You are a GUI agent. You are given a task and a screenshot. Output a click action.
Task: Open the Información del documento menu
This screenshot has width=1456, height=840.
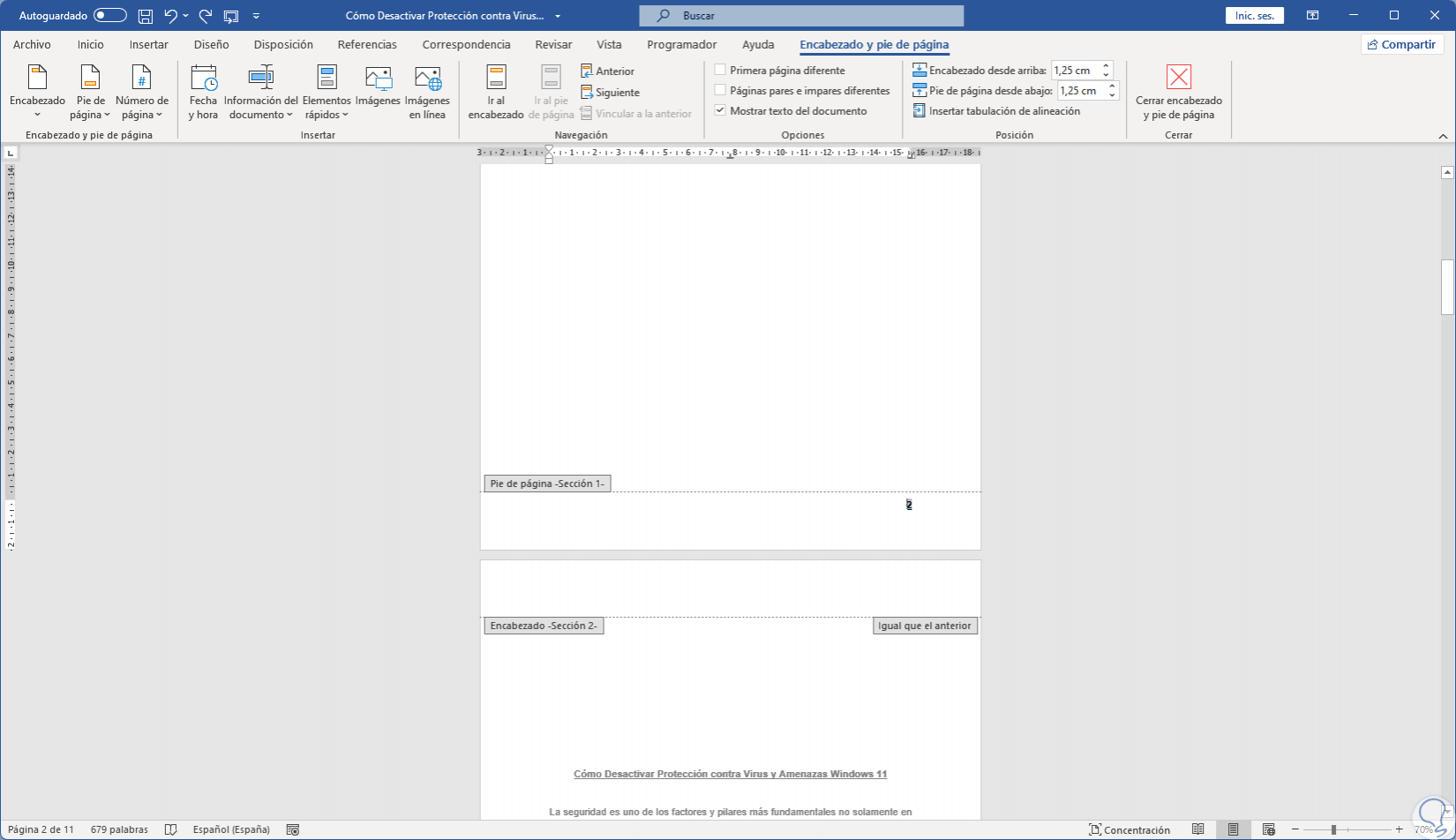coord(260,92)
